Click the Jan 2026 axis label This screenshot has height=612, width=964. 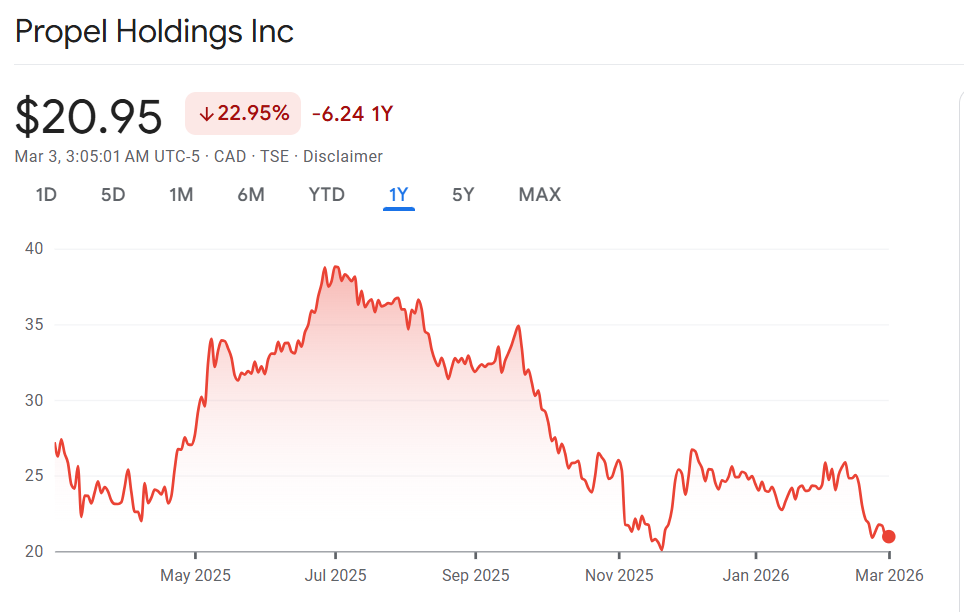click(x=756, y=575)
